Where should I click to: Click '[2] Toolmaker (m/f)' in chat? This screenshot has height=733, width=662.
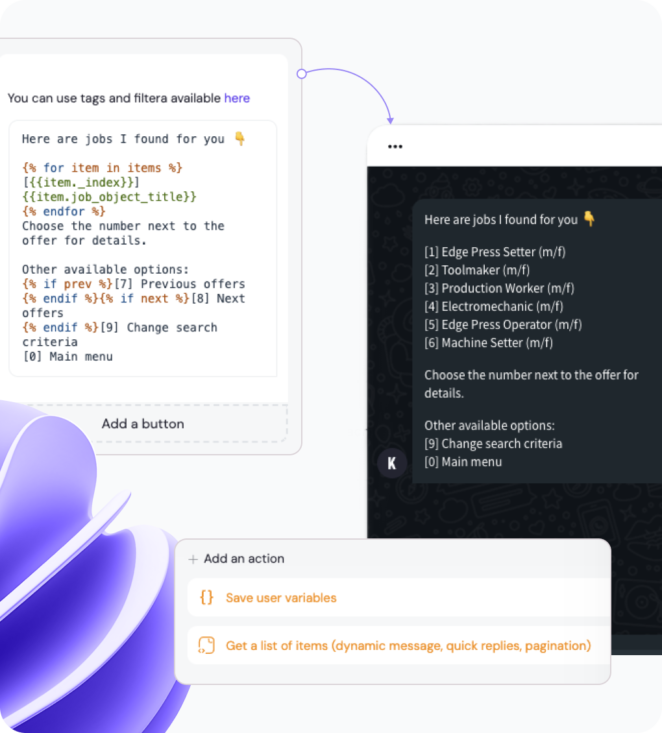click(x=477, y=270)
